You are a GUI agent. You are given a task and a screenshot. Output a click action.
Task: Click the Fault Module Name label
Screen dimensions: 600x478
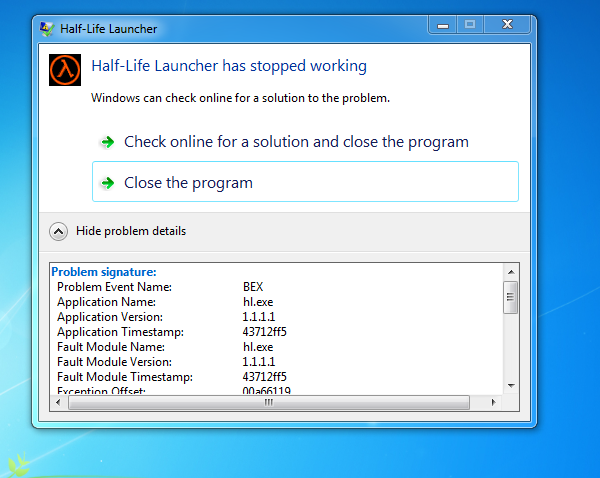coord(111,347)
